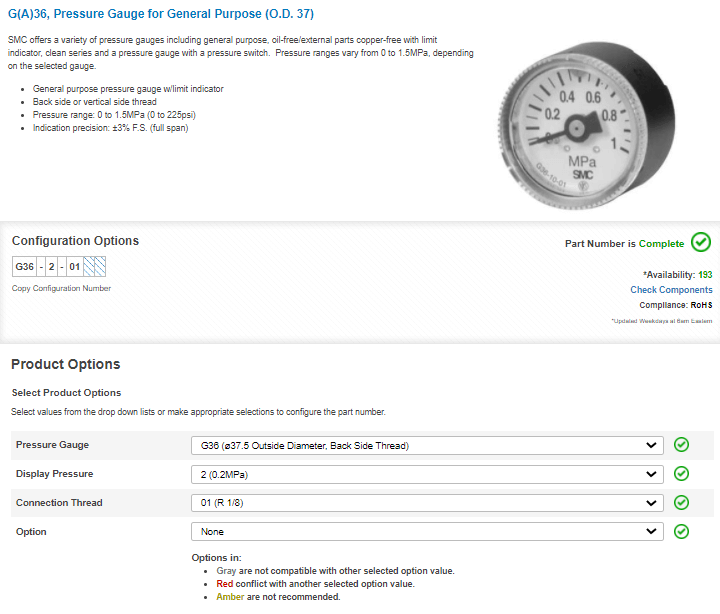720x614 pixels.
Task: Open the Display Pressure dropdown
Action: (427, 474)
